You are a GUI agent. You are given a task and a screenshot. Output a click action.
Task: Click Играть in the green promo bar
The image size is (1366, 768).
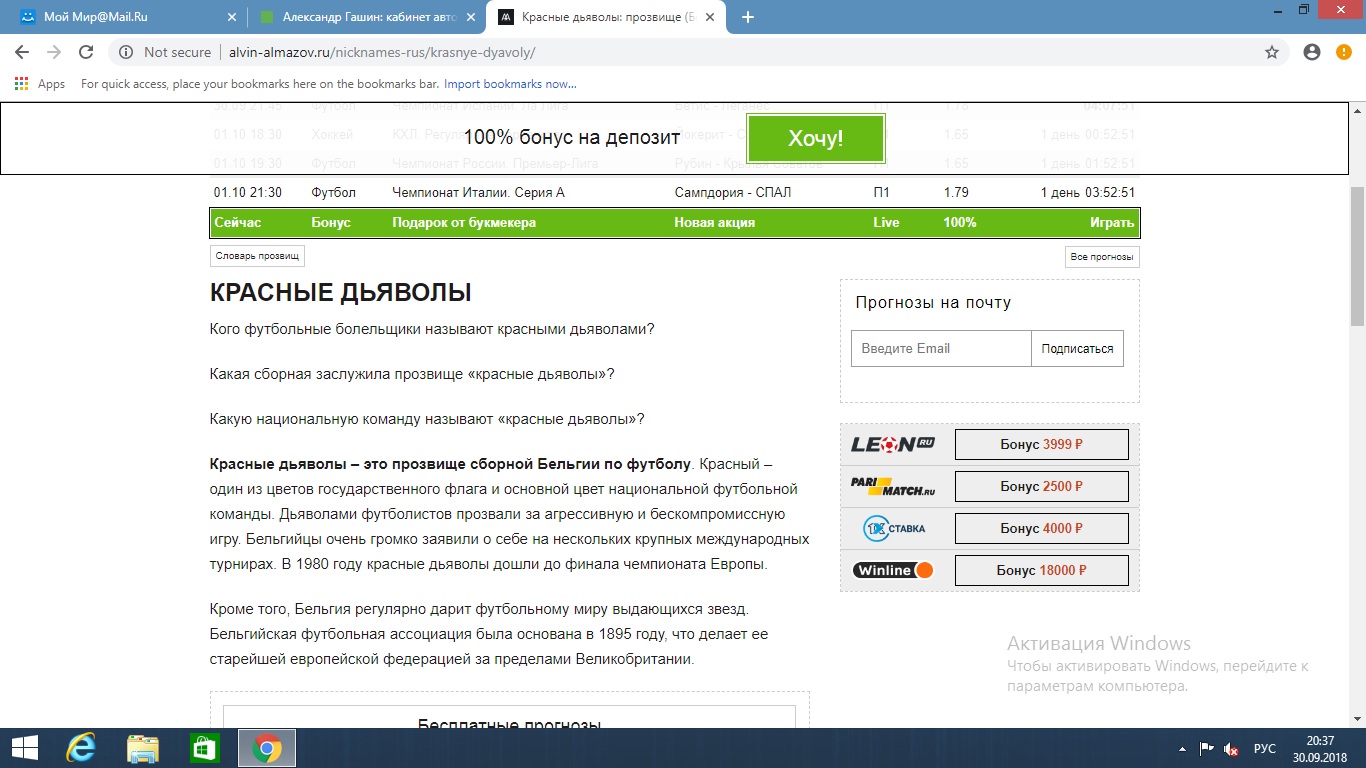click(1112, 222)
